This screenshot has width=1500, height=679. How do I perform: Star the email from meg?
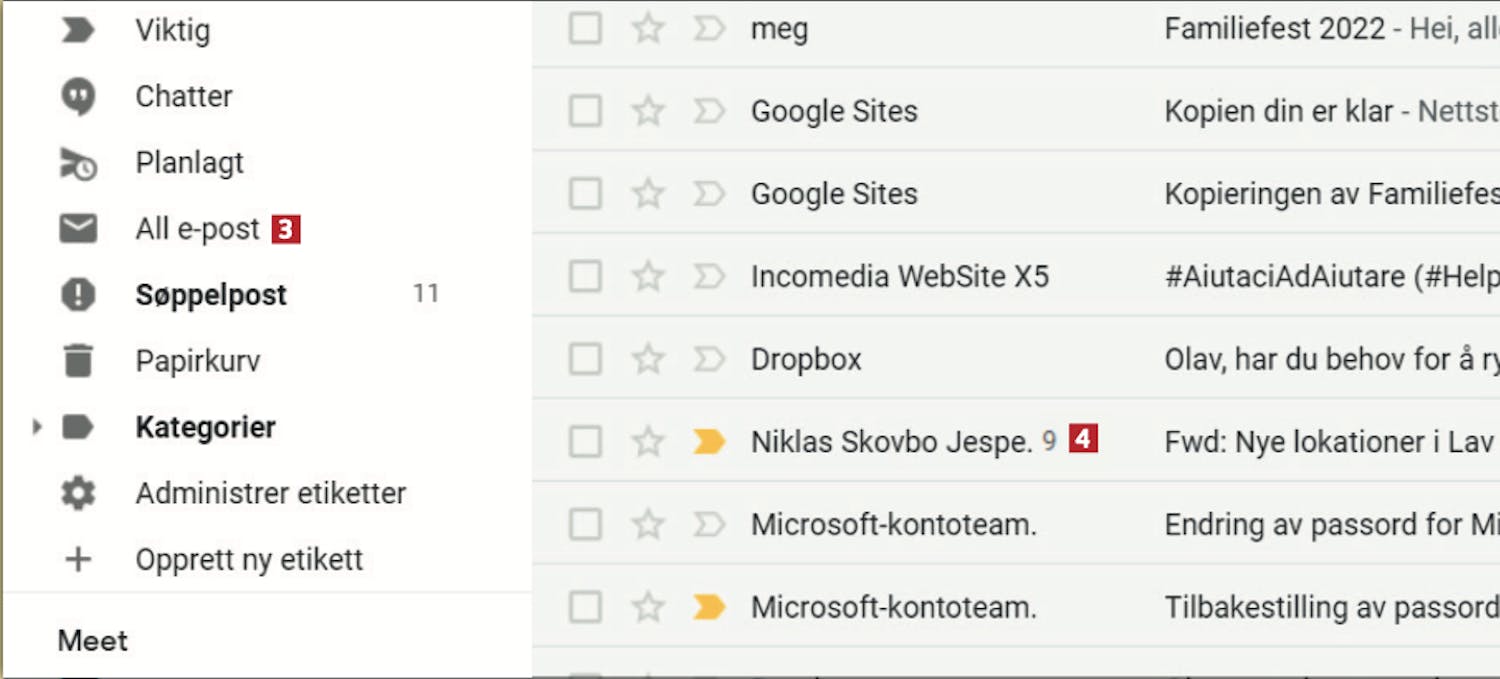[649, 28]
